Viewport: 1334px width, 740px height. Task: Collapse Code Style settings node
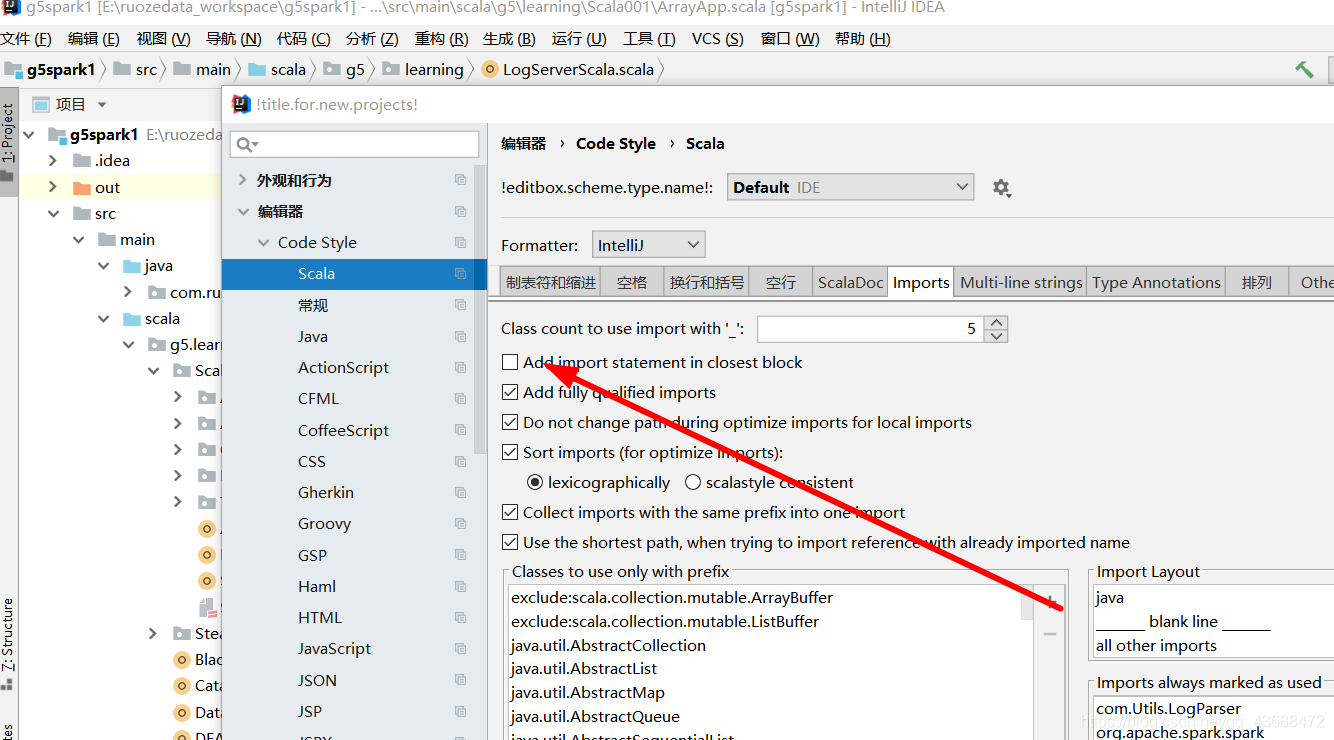[x=264, y=242]
